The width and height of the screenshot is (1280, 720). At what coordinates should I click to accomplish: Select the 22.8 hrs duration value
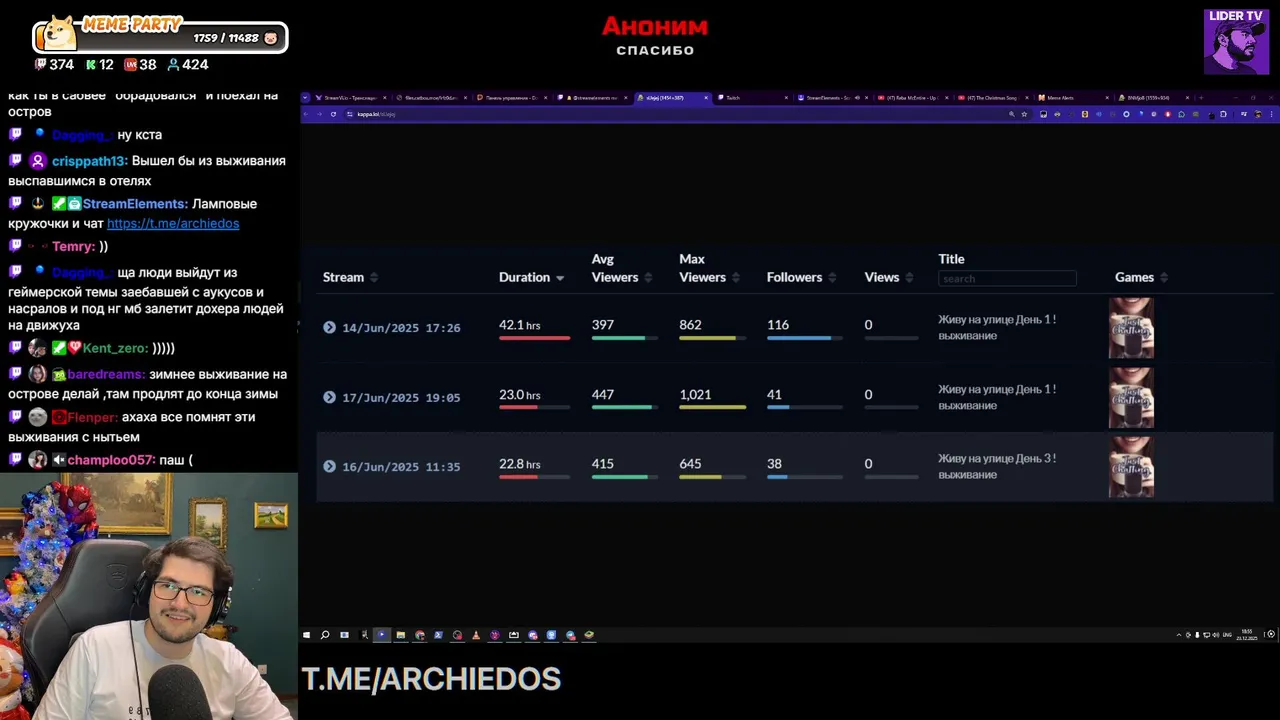[x=520, y=464]
